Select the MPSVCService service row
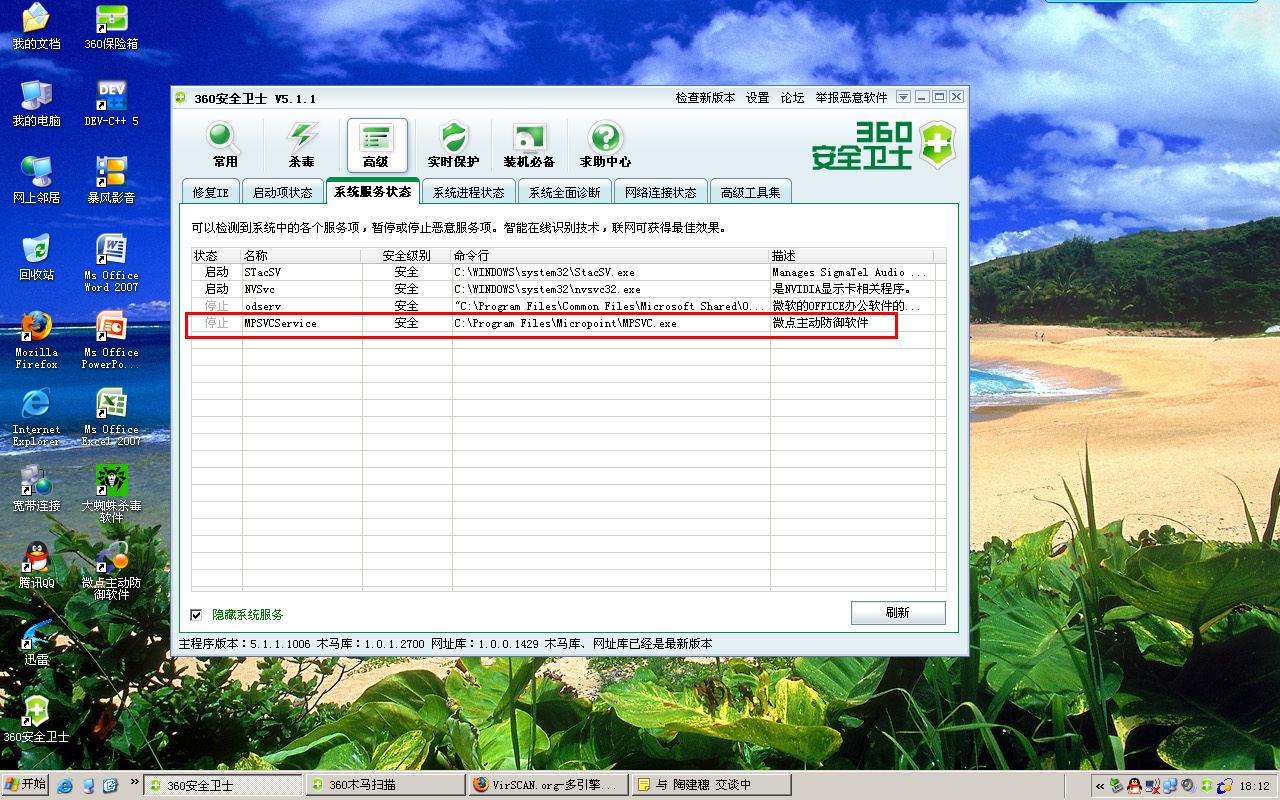The width and height of the screenshot is (1280, 800). coord(568,323)
